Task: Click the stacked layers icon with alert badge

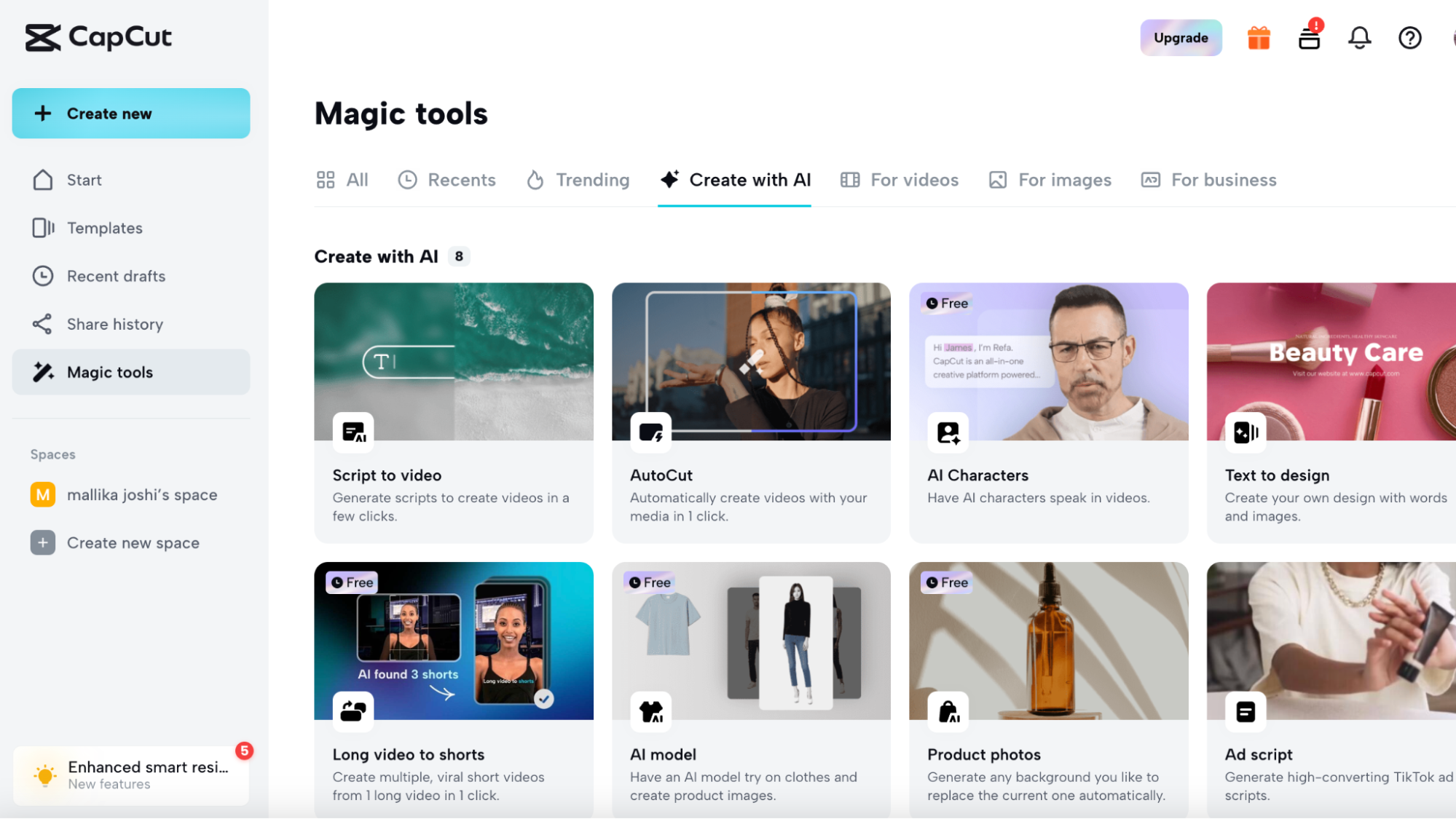Action: 1310,38
